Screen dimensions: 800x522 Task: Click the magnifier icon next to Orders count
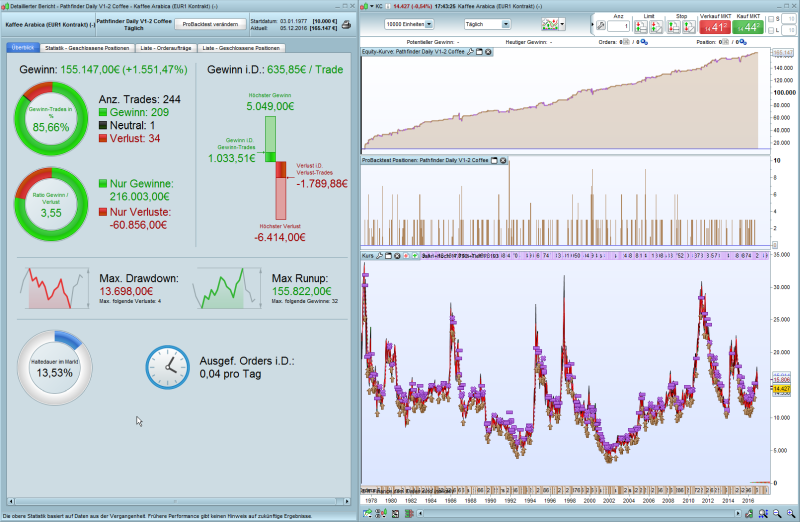point(644,42)
